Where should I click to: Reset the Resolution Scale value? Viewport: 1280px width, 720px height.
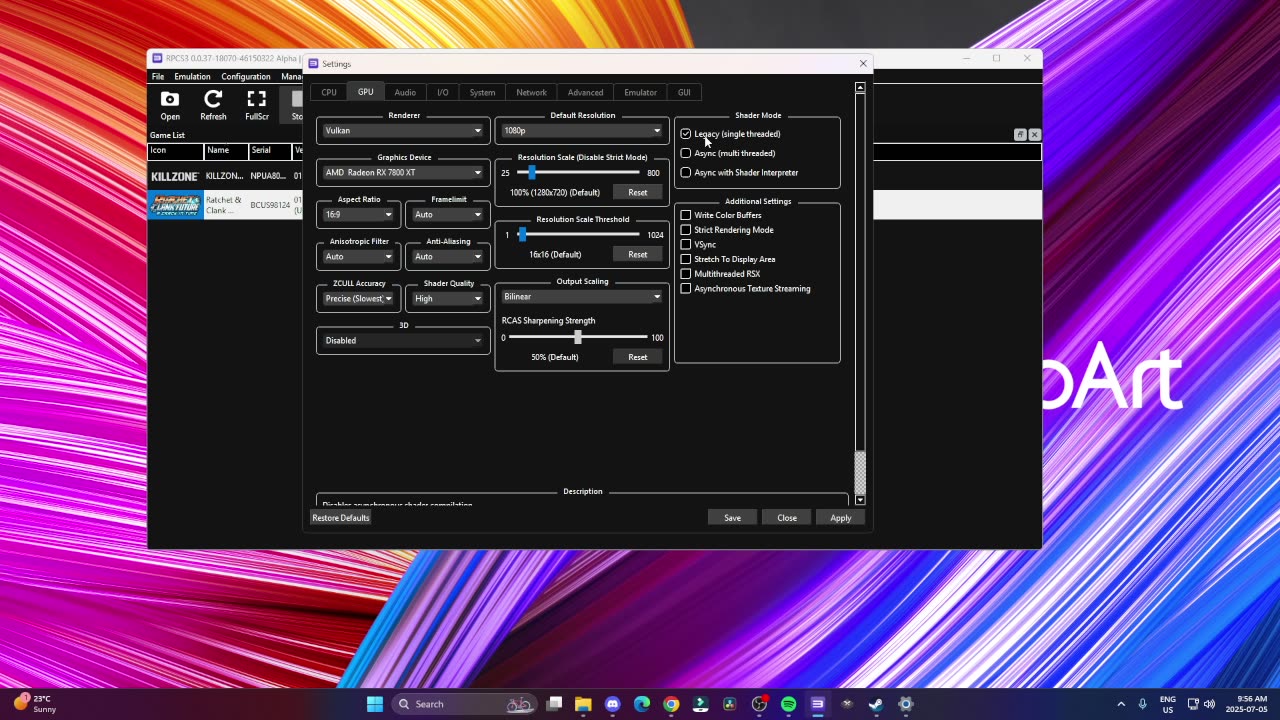[637, 192]
